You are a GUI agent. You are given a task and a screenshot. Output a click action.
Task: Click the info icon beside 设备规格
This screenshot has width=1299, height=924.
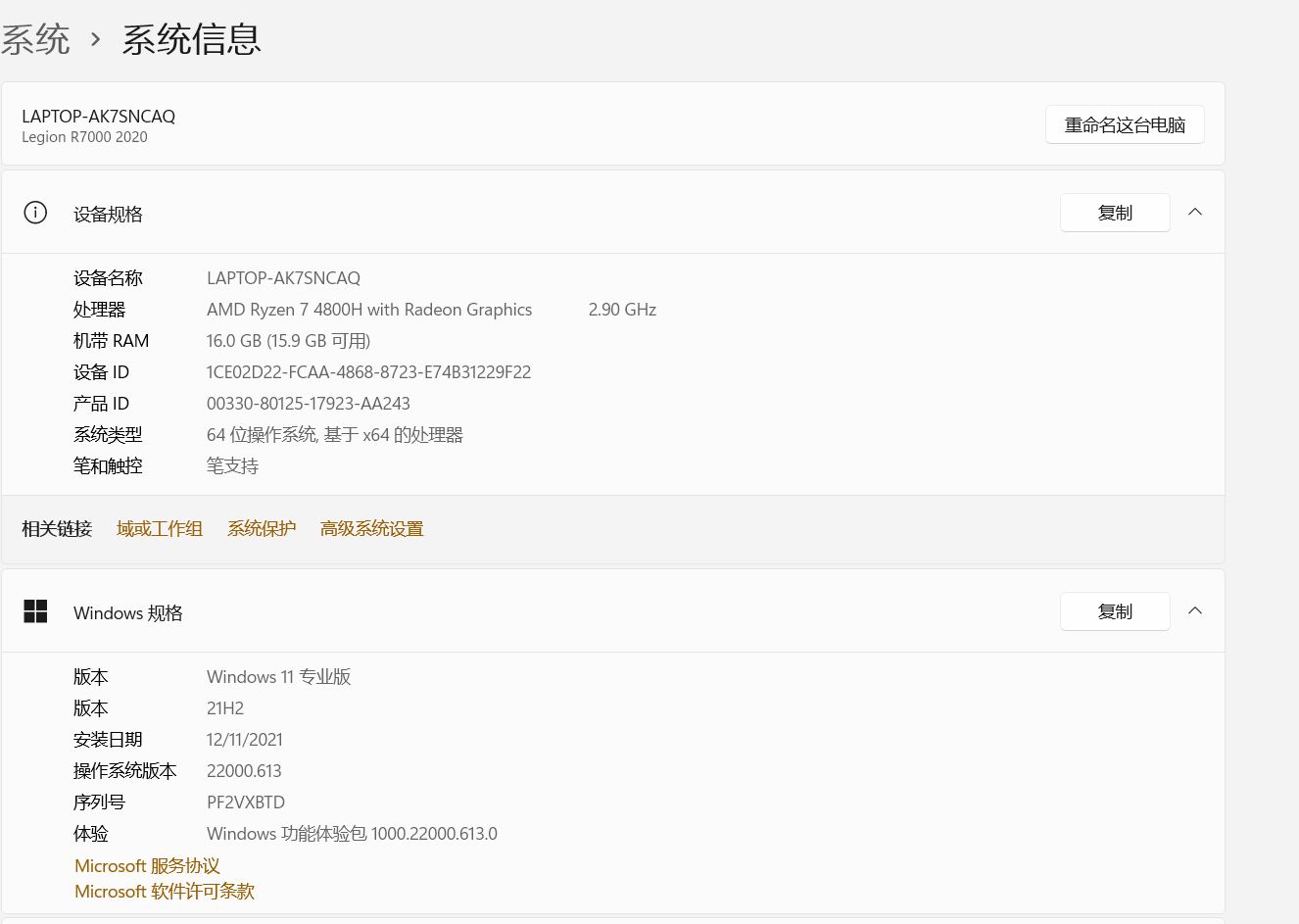click(35, 213)
